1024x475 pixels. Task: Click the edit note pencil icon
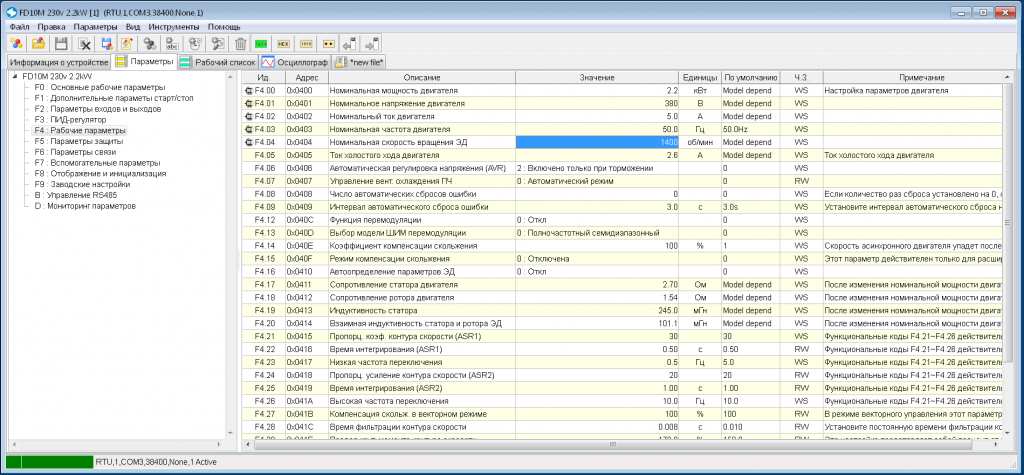pyautogui.click(x=128, y=44)
